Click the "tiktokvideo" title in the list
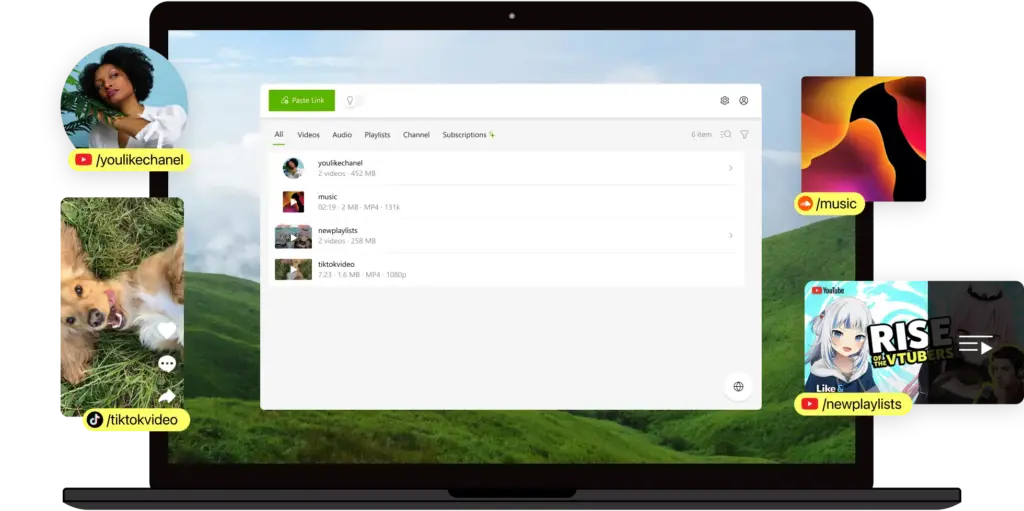1024x511 pixels. [336, 264]
